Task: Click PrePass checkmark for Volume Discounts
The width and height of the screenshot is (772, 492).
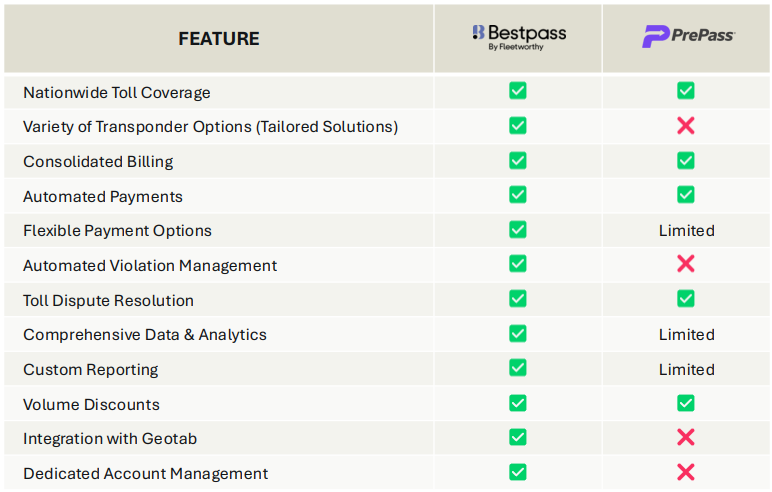Action: coord(685,403)
